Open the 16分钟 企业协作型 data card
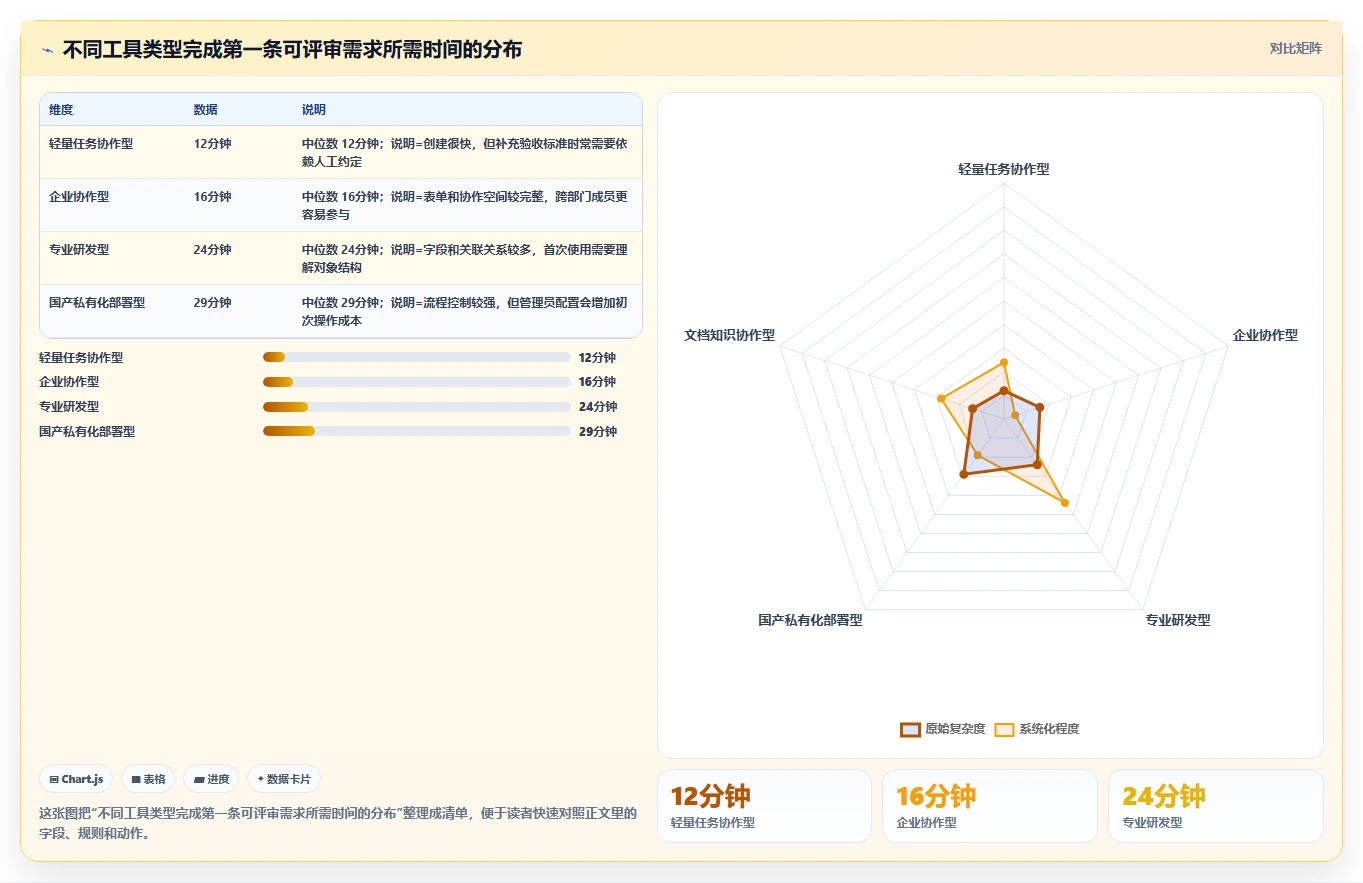Screen dimensions: 1363x883 (x=989, y=806)
